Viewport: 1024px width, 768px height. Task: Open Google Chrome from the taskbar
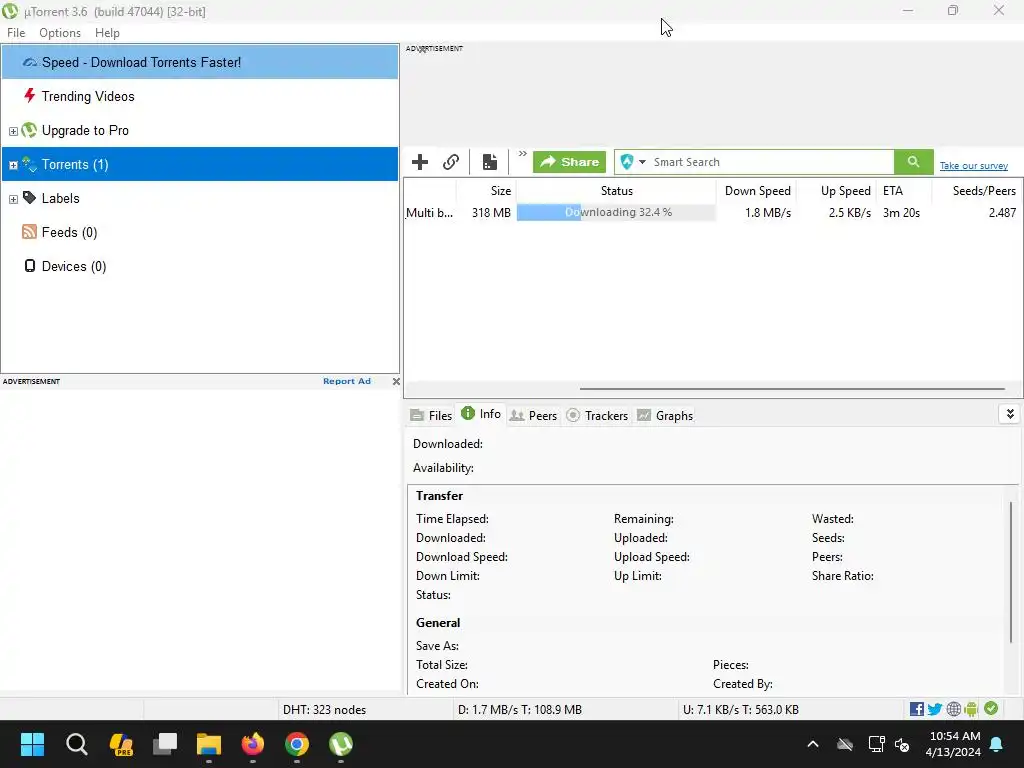(x=296, y=744)
